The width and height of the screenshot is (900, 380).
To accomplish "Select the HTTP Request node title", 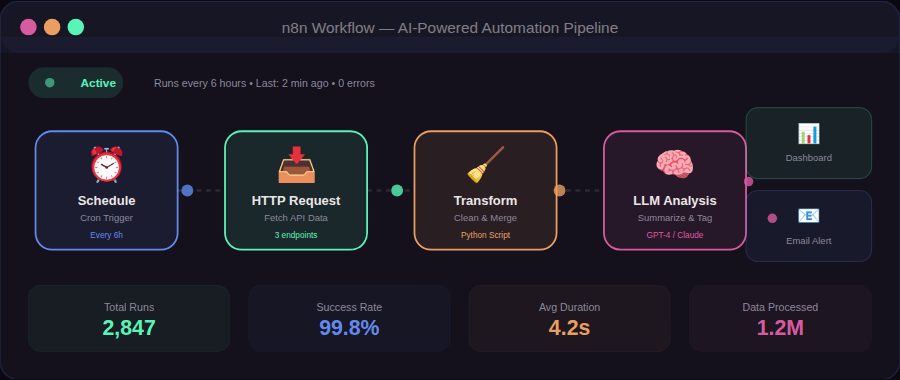I will 296,201.
